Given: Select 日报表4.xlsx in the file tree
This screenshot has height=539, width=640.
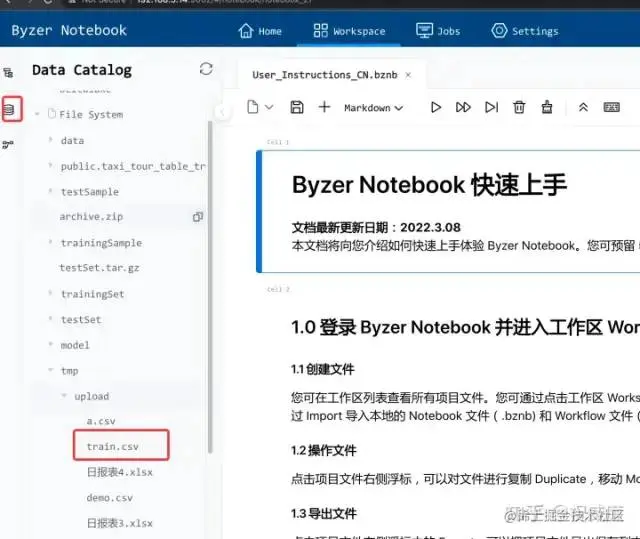Looking at the screenshot, I should pos(120,472).
